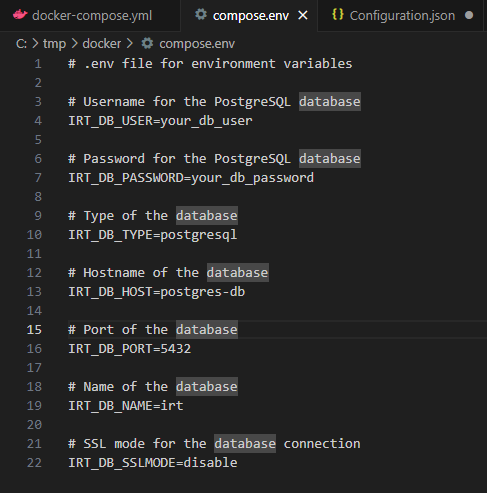Click the gear icon on compose.env tab
This screenshot has width=487, height=493.
click(201, 14)
